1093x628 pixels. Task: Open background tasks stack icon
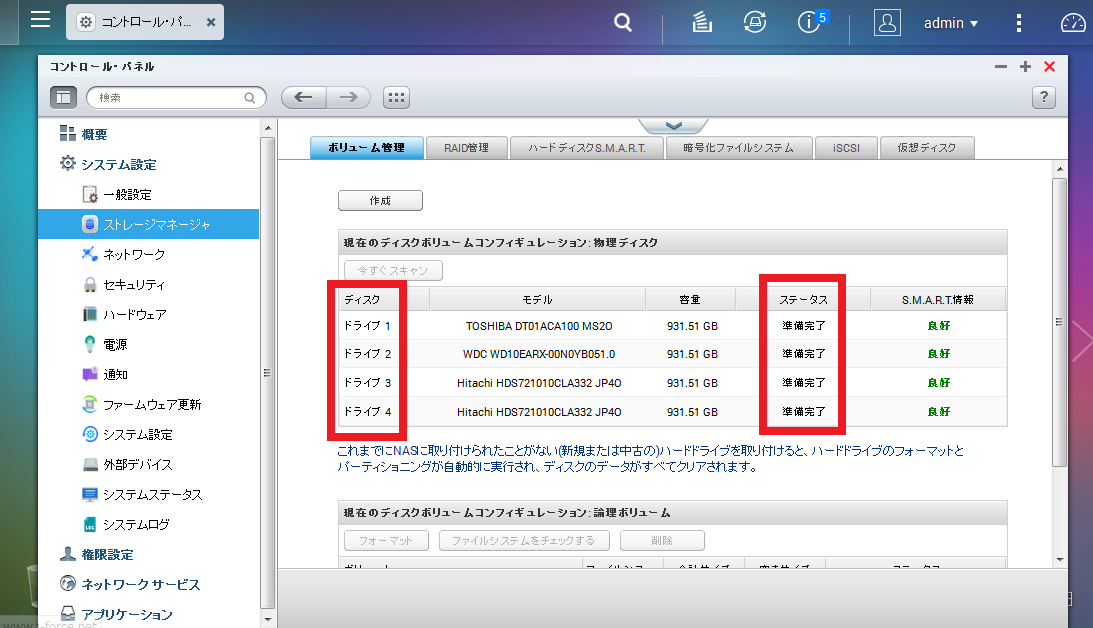point(702,22)
